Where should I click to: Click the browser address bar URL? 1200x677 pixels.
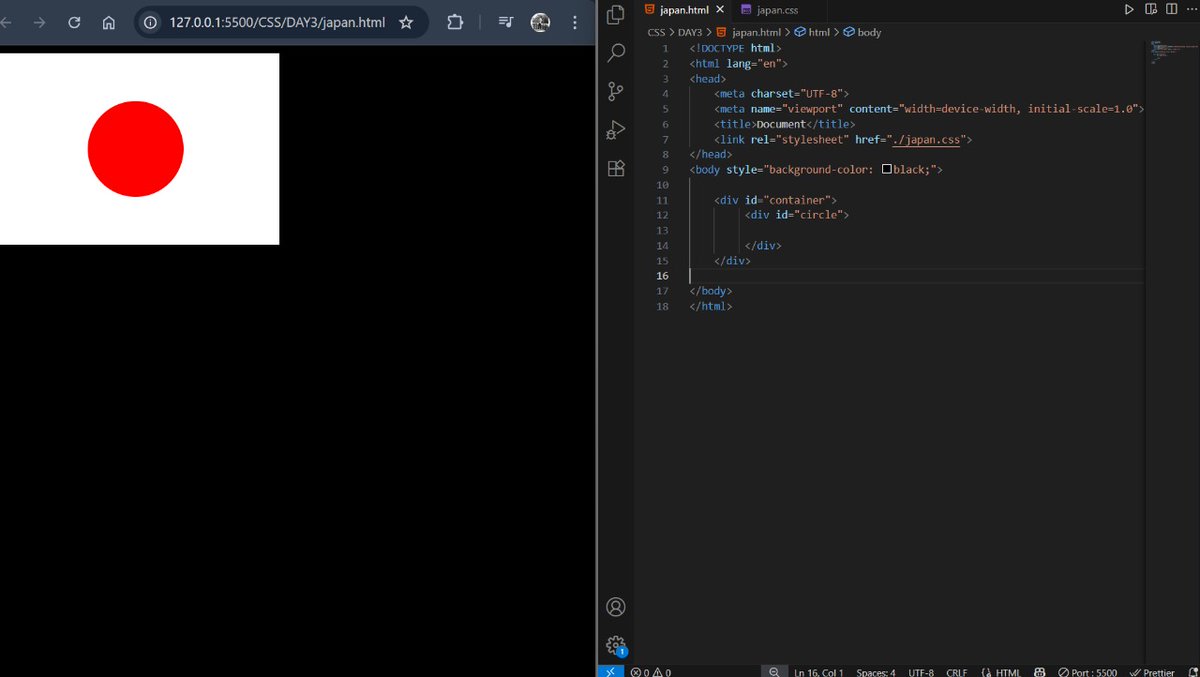click(277, 22)
